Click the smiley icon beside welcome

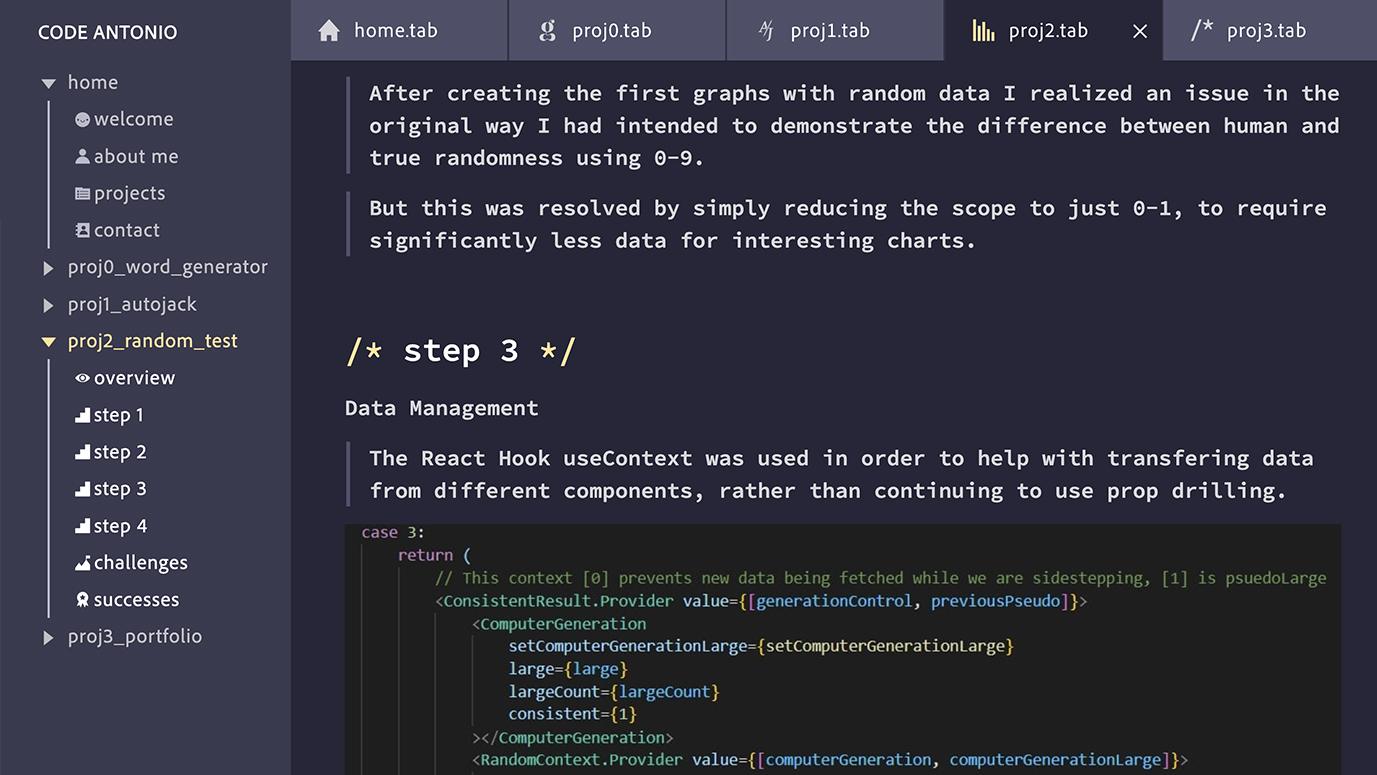pos(82,120)
